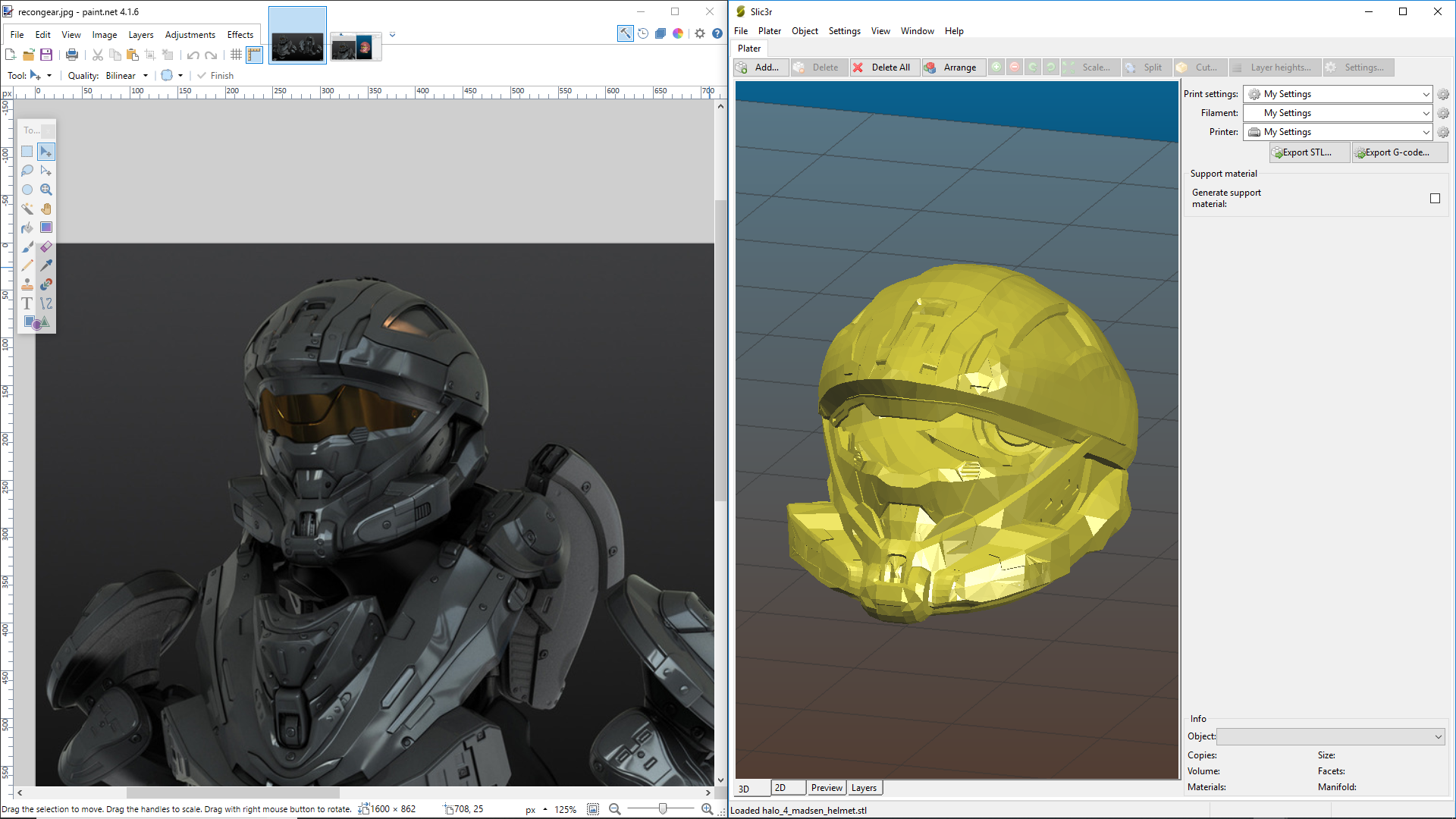Open the Printer settings dropdown

[x=1338, y=132]
